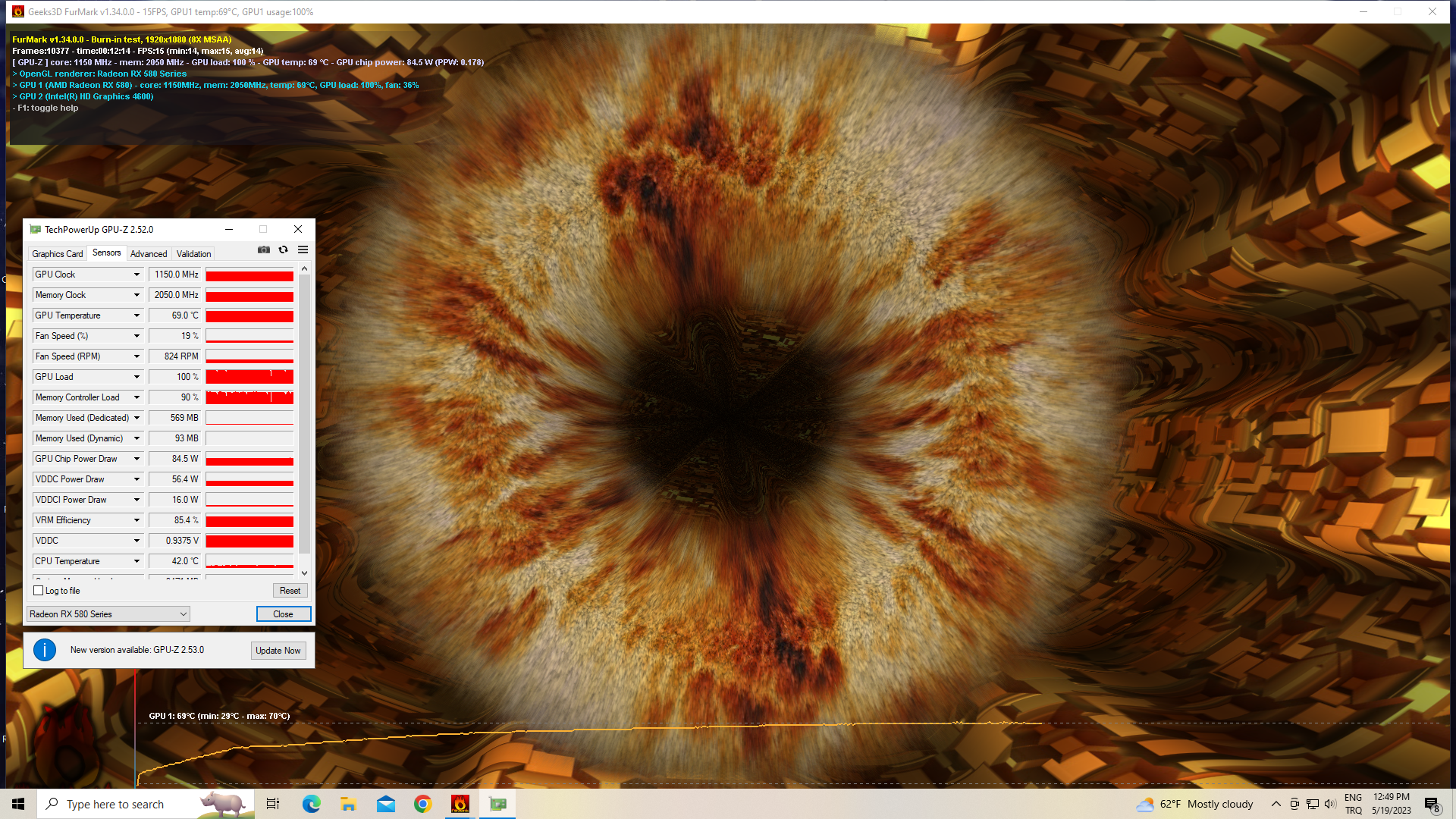Viewport: 1456px width, 819px height.
Task: Open File Explorer from the taskbar
Action: (x=348, y=804)
